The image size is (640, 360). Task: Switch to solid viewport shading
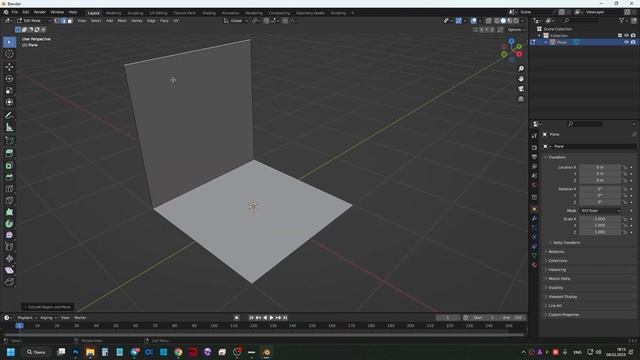pos(503,20)
